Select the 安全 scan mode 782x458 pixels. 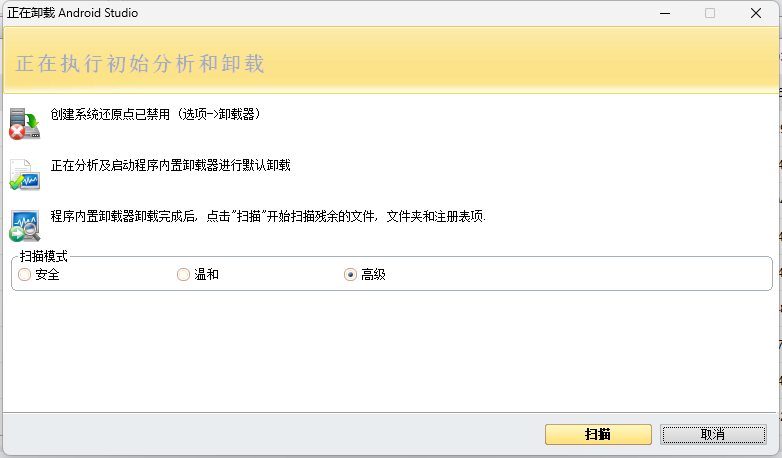(x=39, y=274)
